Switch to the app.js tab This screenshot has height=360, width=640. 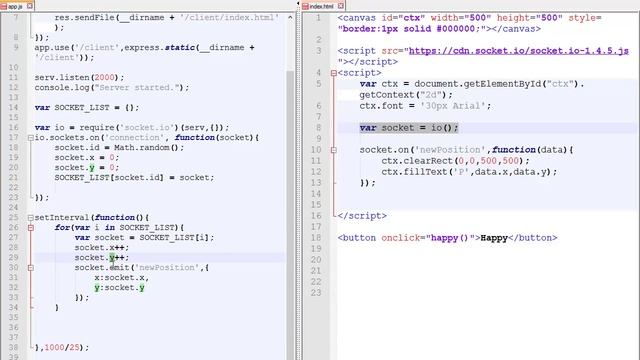[x=16, y=6]
